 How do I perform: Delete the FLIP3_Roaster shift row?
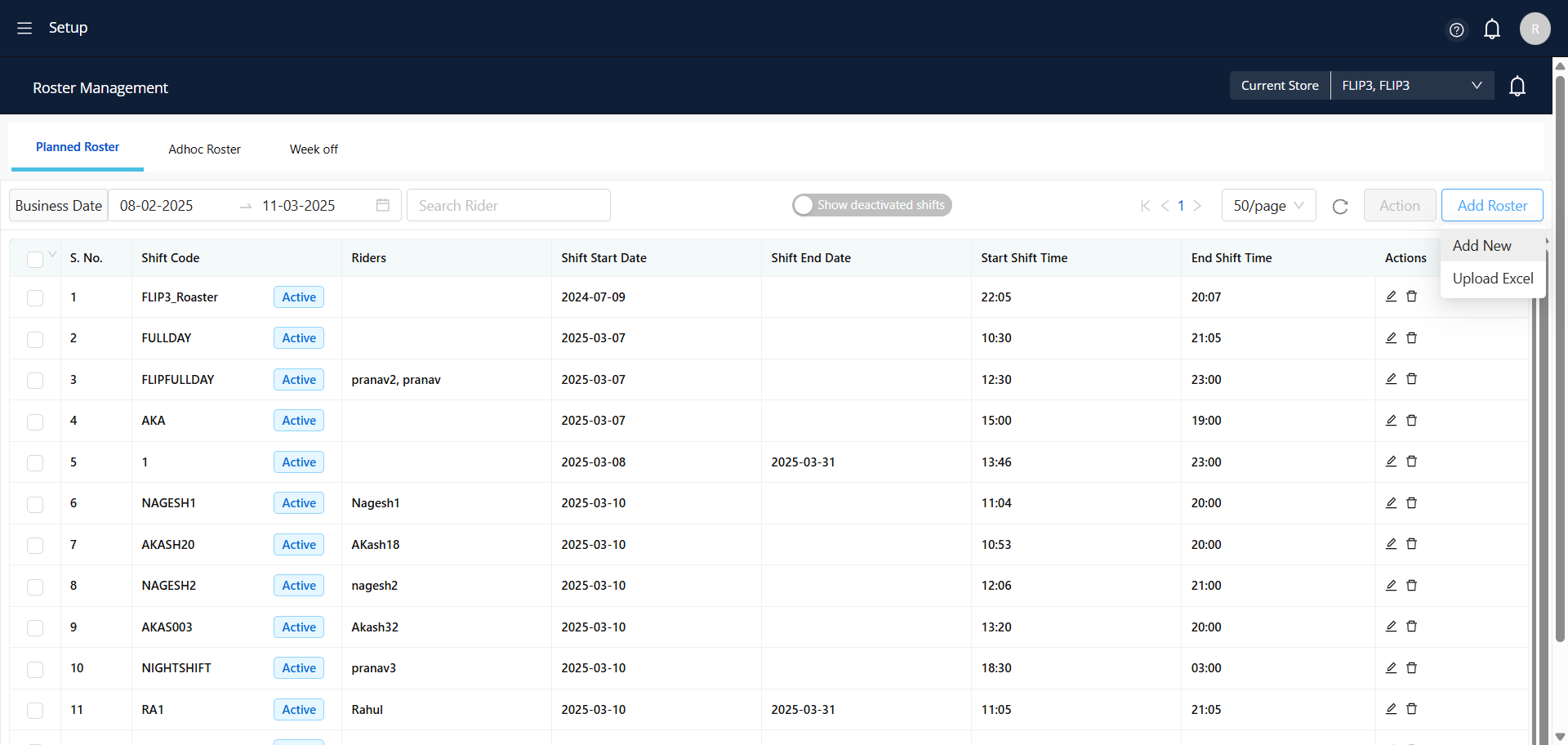click(x=1411, y=297)
